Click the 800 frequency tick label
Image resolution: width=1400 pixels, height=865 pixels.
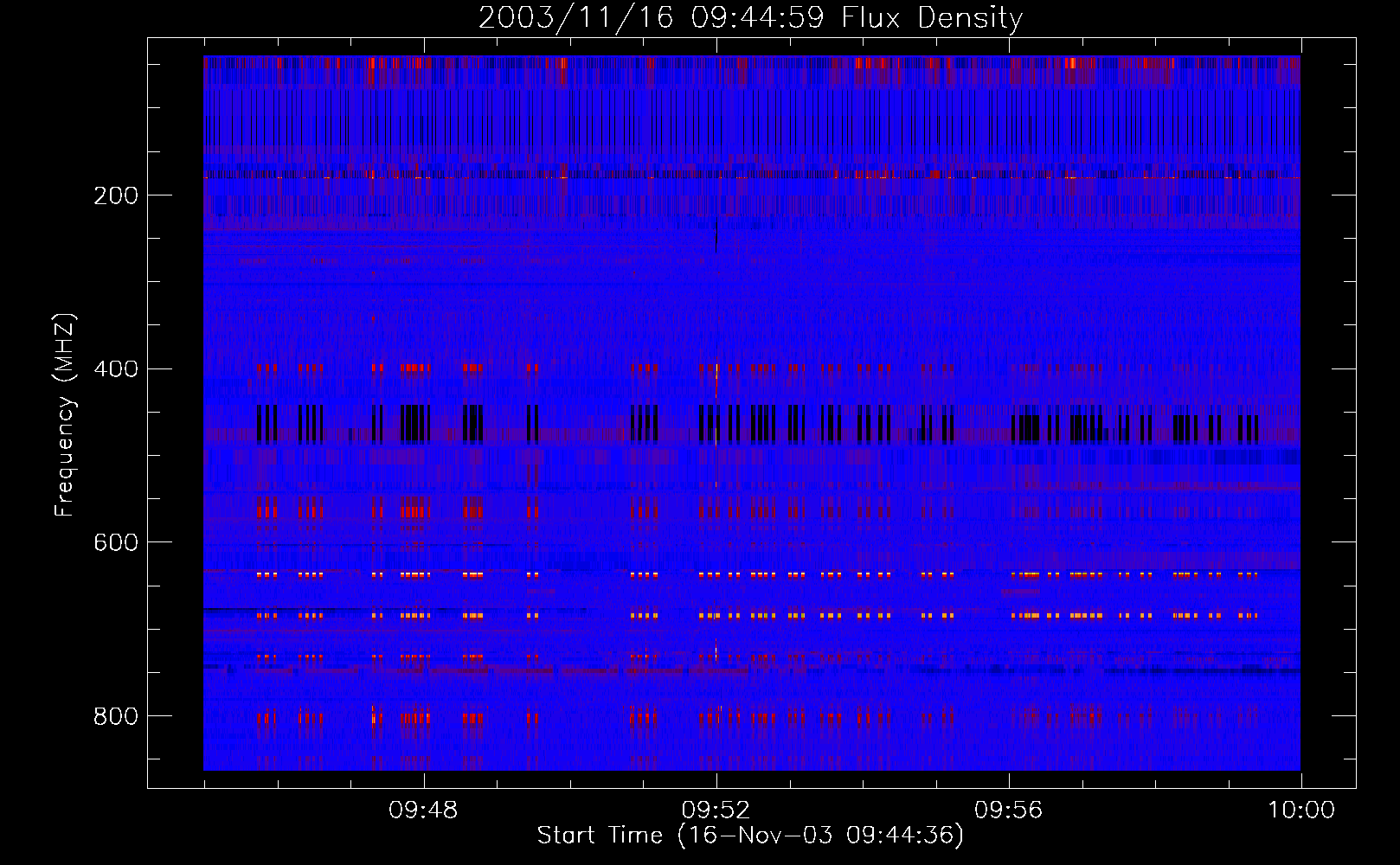(116, 716)
